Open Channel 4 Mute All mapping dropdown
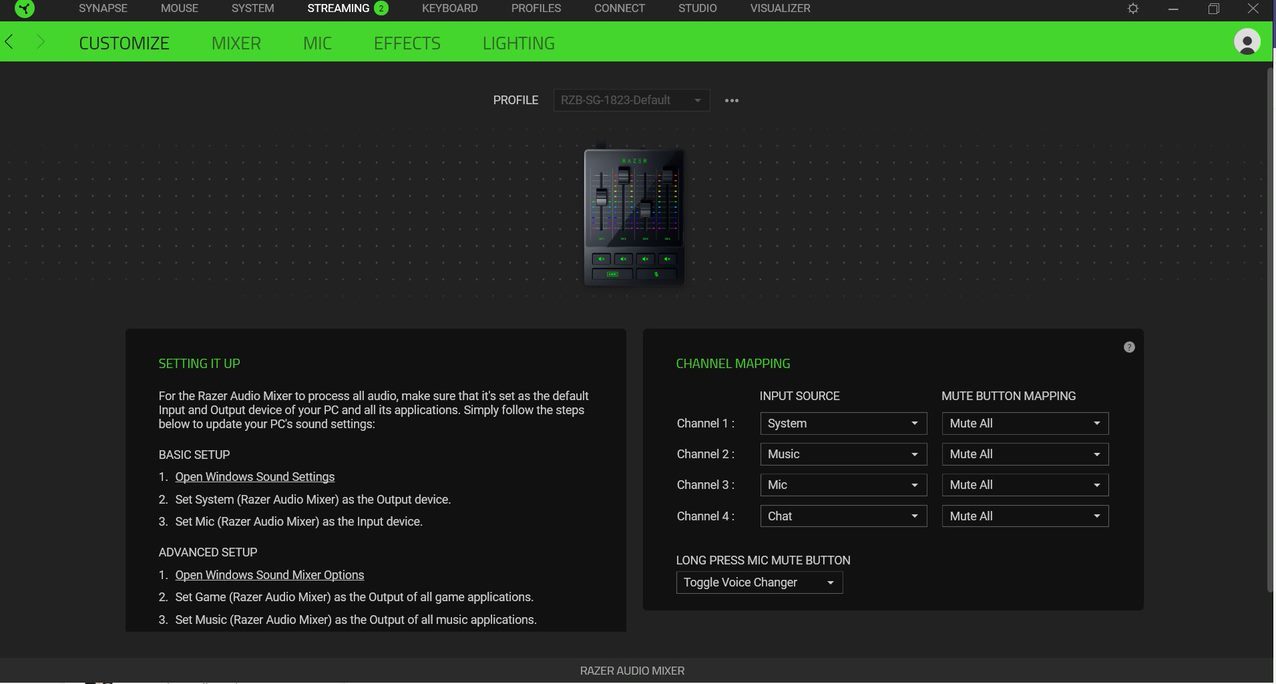This screenshot has width=1276, height=684. coord(1025,516)
